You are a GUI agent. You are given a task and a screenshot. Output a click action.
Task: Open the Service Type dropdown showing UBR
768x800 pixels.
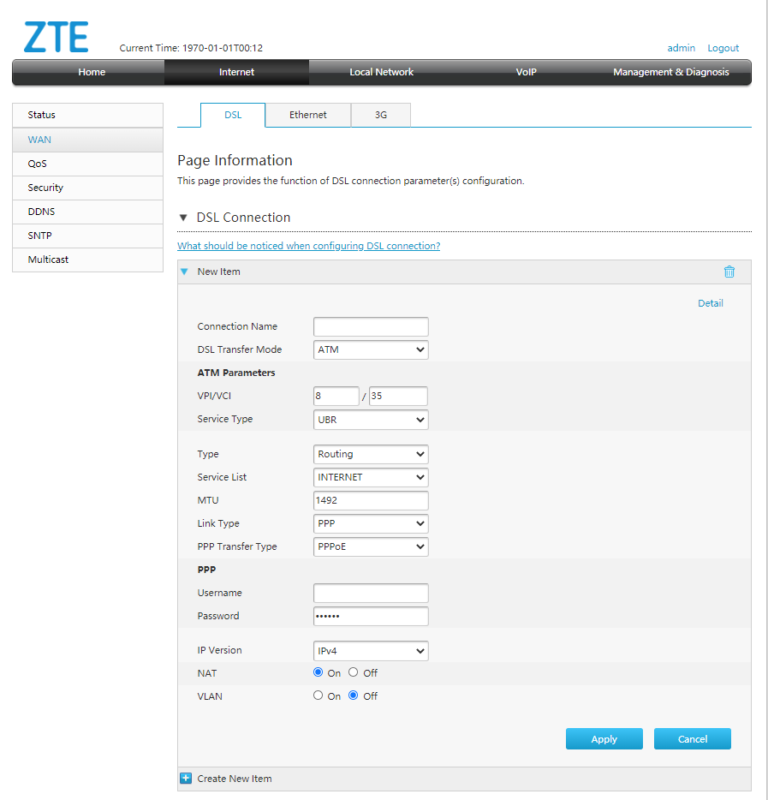coord(370,419)
